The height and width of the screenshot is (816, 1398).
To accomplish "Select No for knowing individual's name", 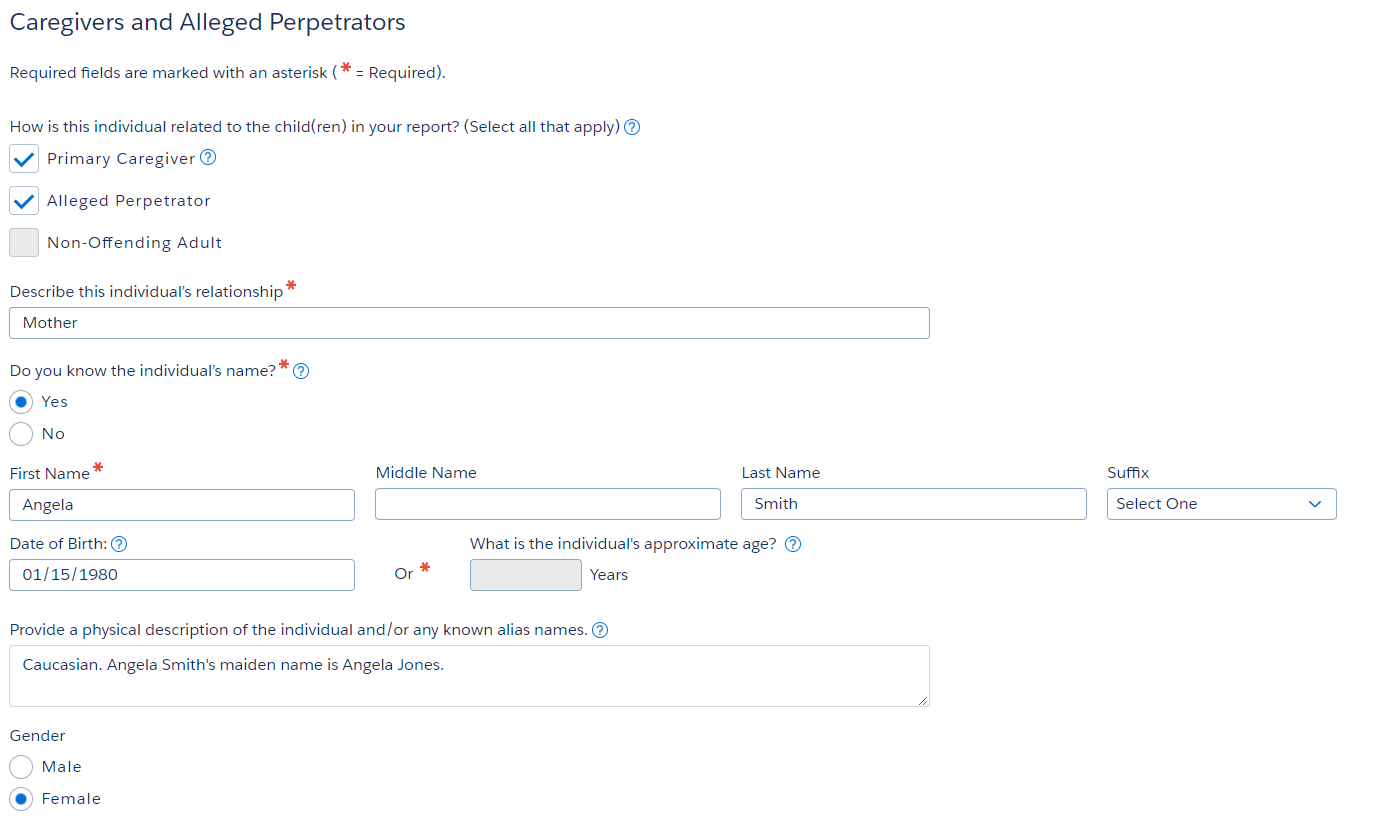I will 21,434.
